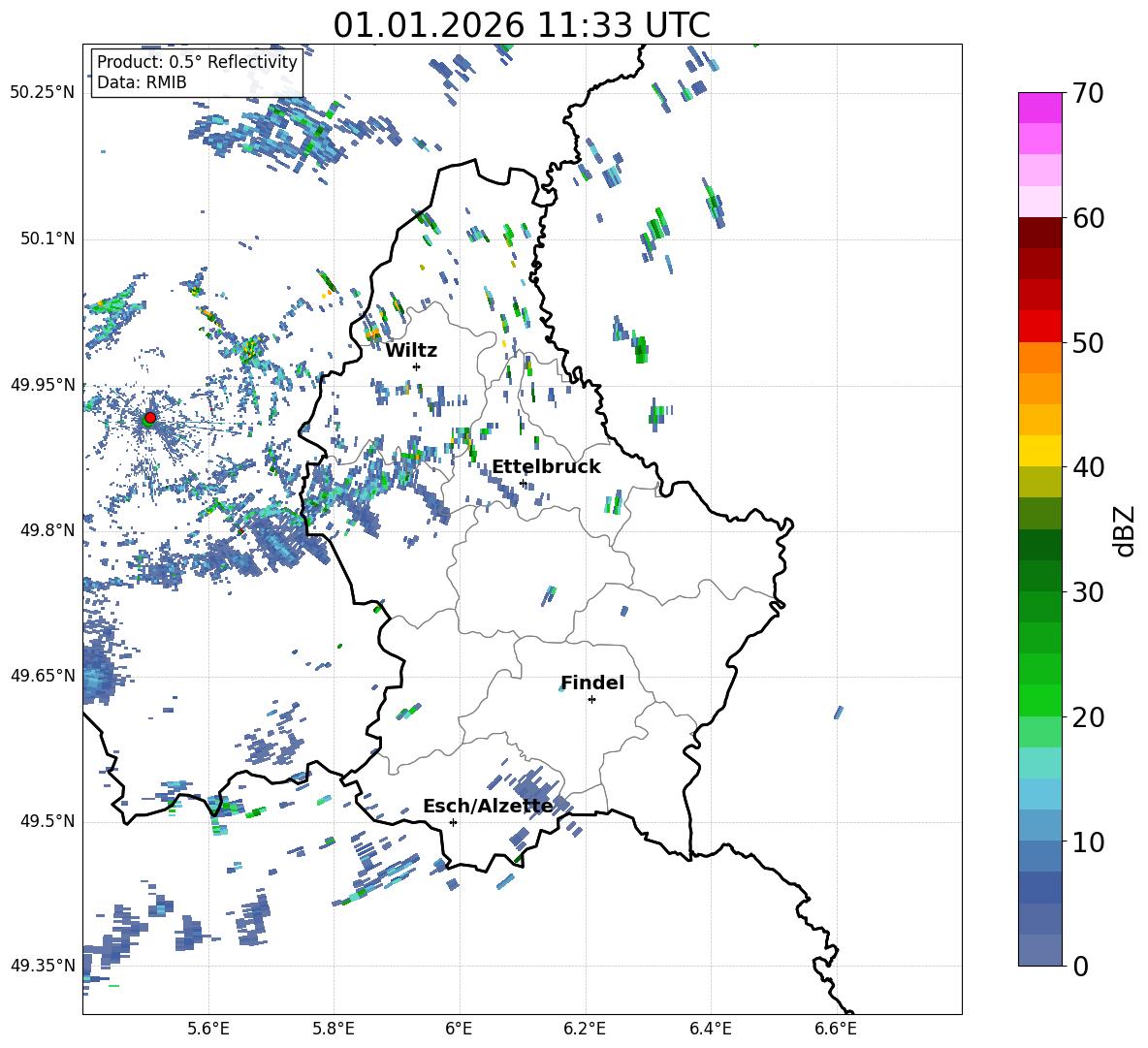Click the Ettelbruck city label
Screen dimensions: 1148x1048
pyautogui.click(x=546, y=467)
